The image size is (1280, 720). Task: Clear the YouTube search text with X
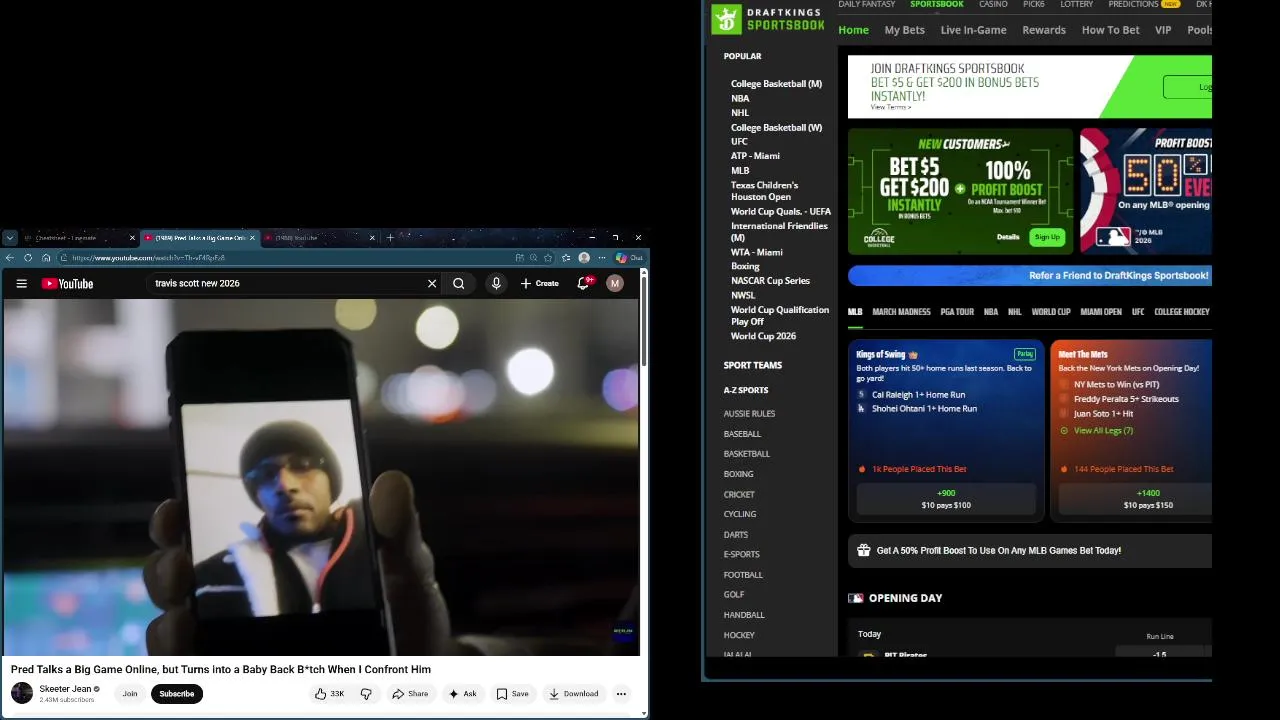tap(432, 283)
